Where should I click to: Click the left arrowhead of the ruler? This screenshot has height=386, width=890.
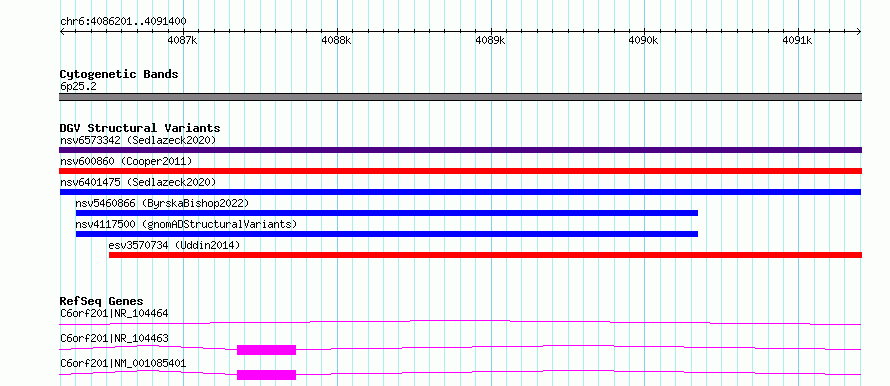coord(62,32)
